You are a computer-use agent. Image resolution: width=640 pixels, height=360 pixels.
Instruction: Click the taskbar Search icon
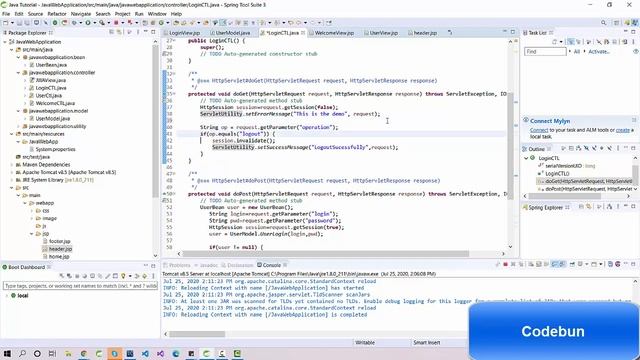point(22,353)
